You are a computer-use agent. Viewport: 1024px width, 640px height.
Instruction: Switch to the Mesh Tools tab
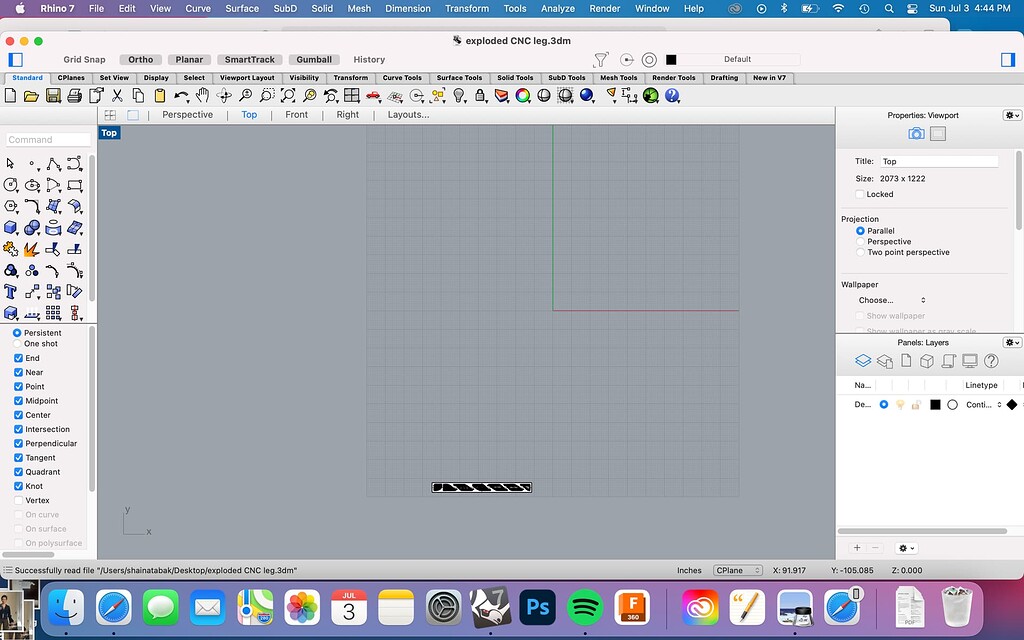(x=618, y=78)
